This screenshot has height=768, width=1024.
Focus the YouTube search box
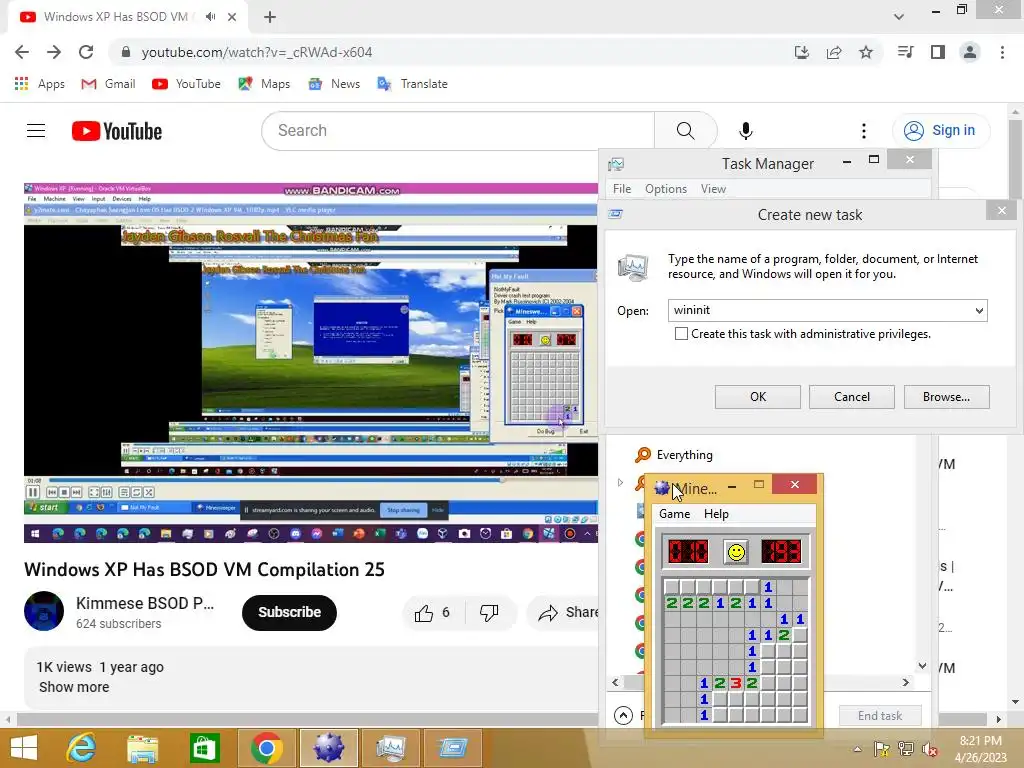point(458,131)
